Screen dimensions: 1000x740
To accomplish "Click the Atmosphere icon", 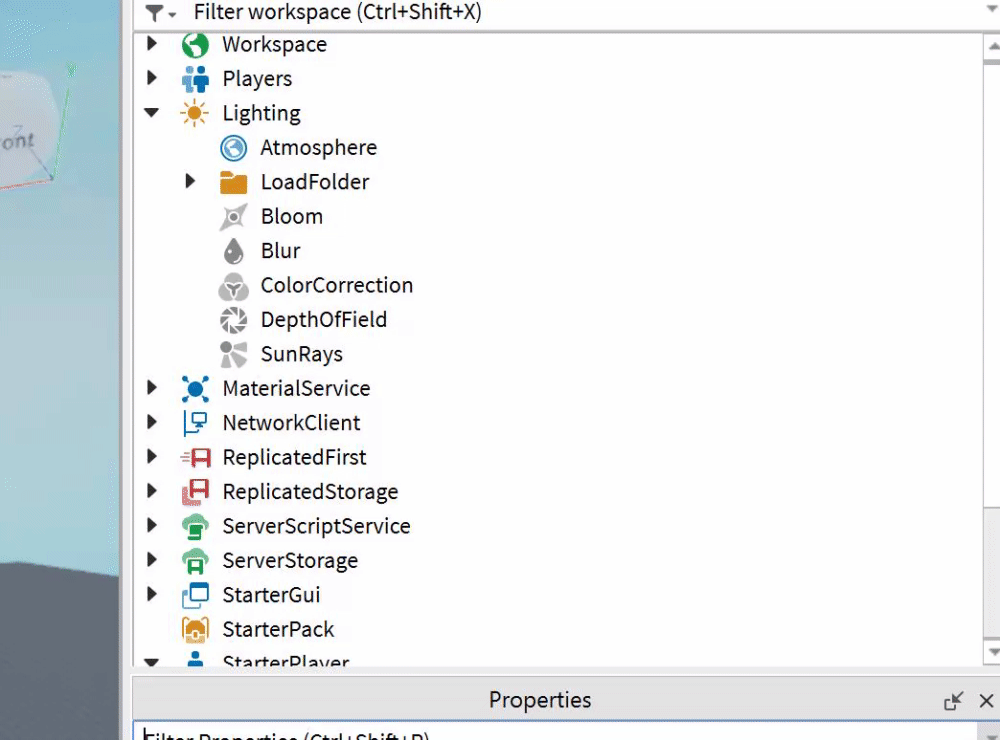I will coord(233,148).
